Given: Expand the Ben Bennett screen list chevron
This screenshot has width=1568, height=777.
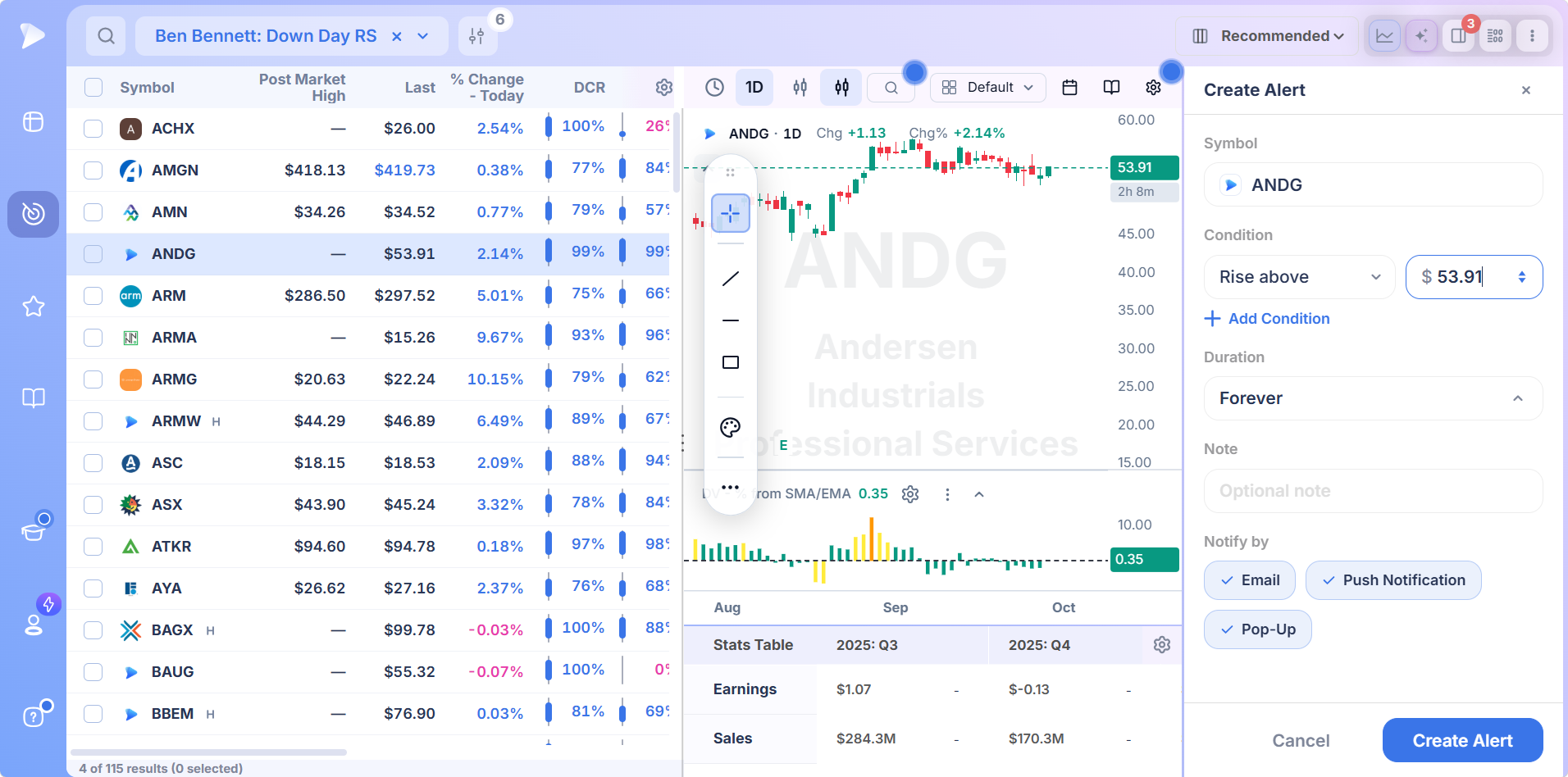Looking at the screenshot, I should pos(423,36).
